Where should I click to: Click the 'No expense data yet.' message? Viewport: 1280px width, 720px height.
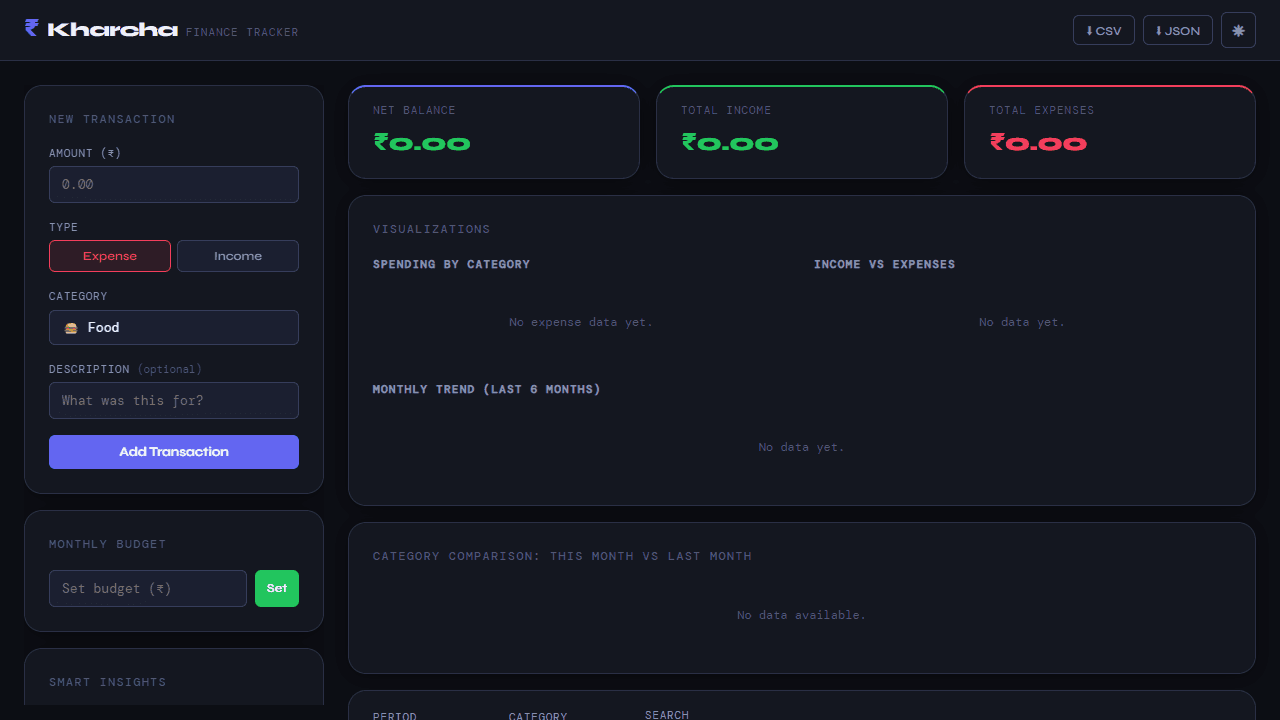tap(581, 322)
